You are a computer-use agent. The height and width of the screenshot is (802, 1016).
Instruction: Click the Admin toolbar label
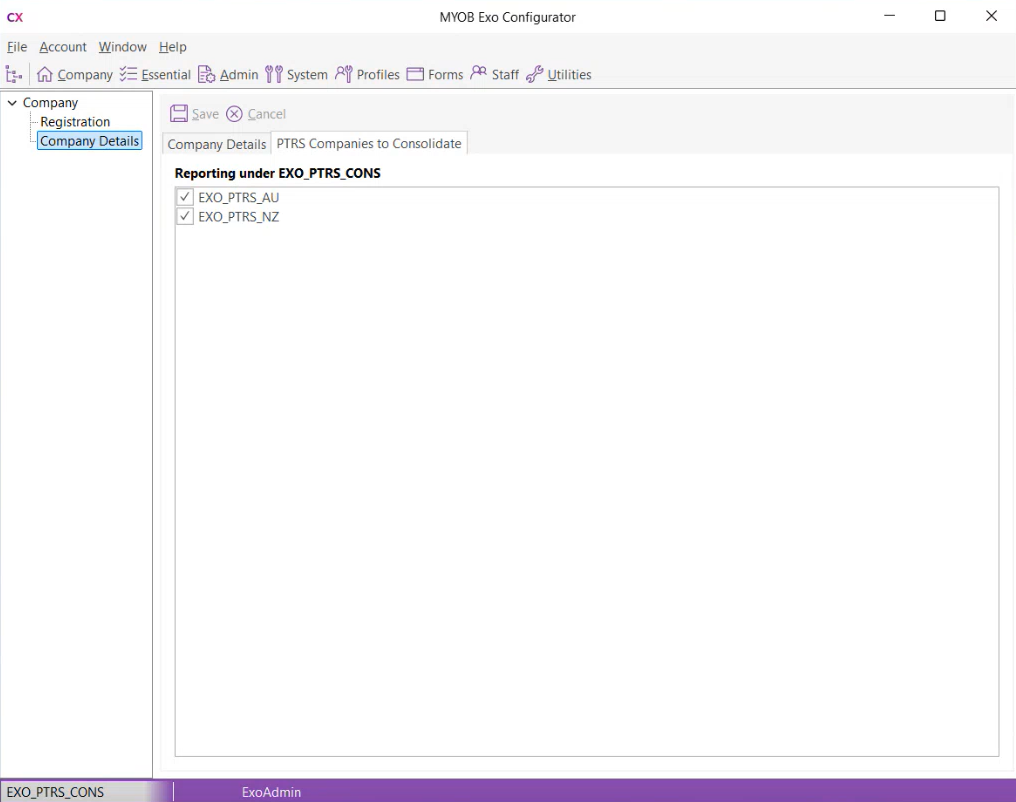pyautogui.click(x=239, y=74)
